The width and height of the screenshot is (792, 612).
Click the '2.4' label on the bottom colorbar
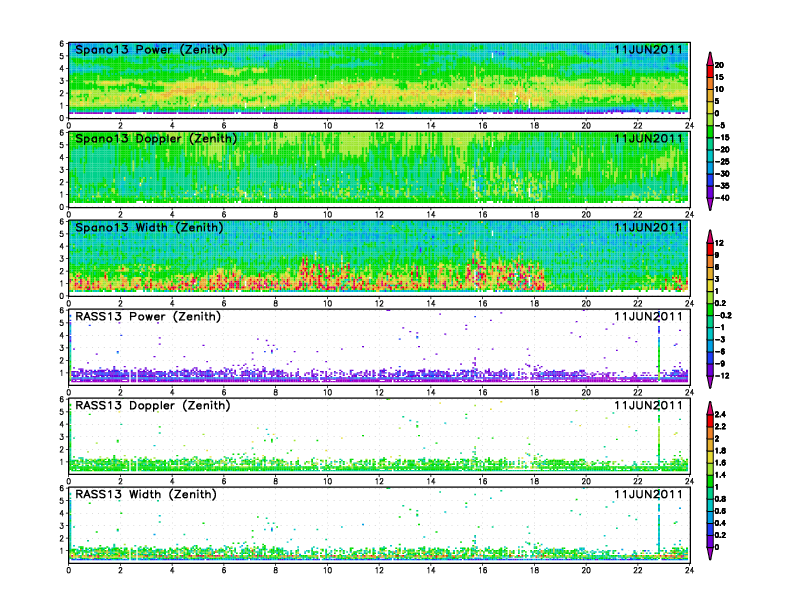tap(721, 414)
